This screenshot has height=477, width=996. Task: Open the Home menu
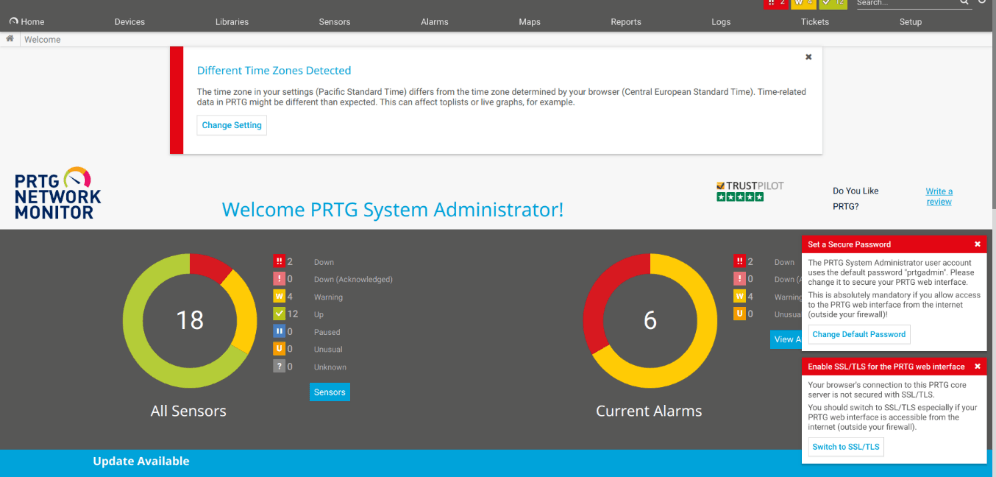(x=27, y=22)
